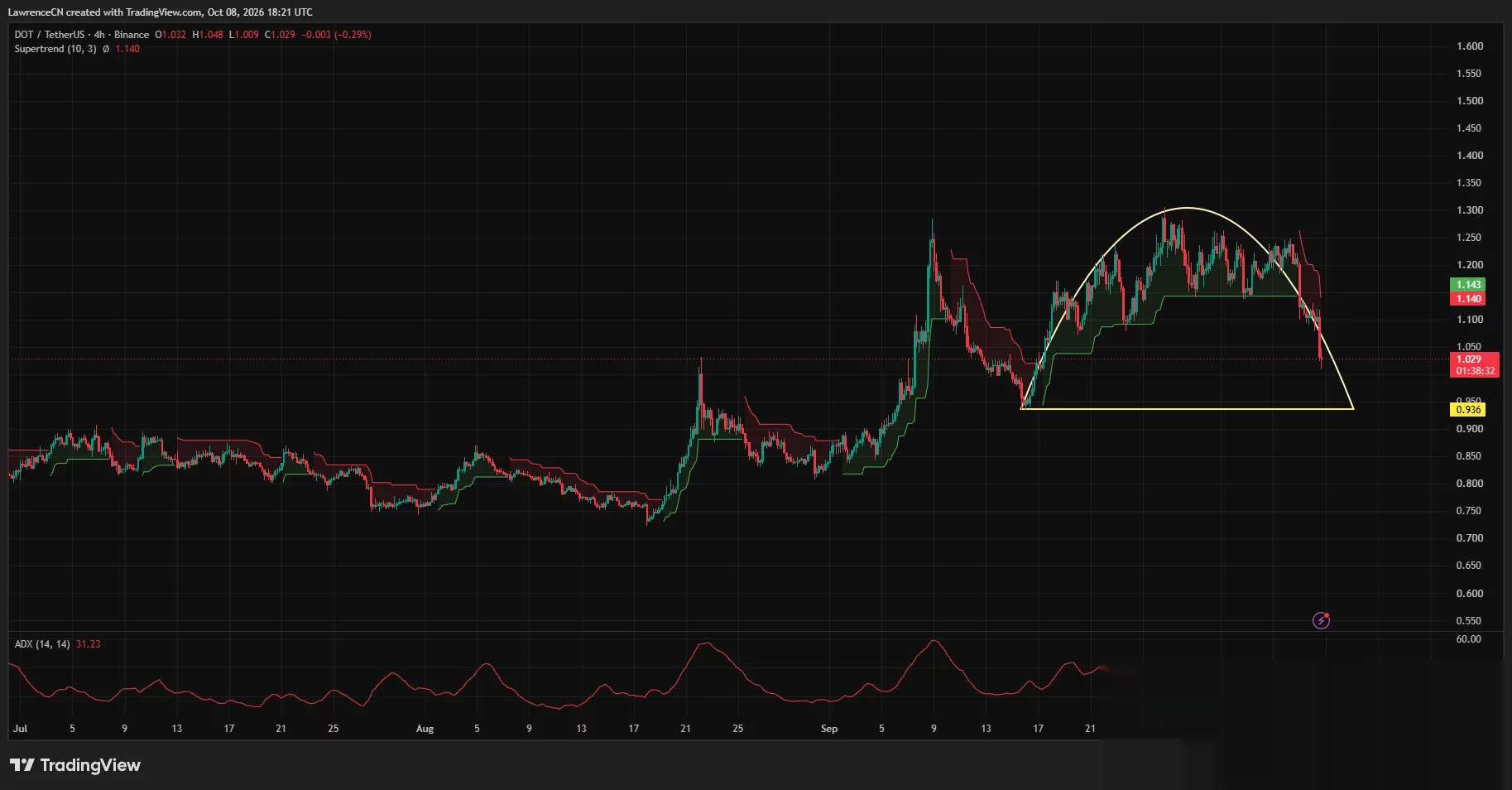Click the TradingView logo at bottom
The image size is (1512, 790).
tap(75, 765)
